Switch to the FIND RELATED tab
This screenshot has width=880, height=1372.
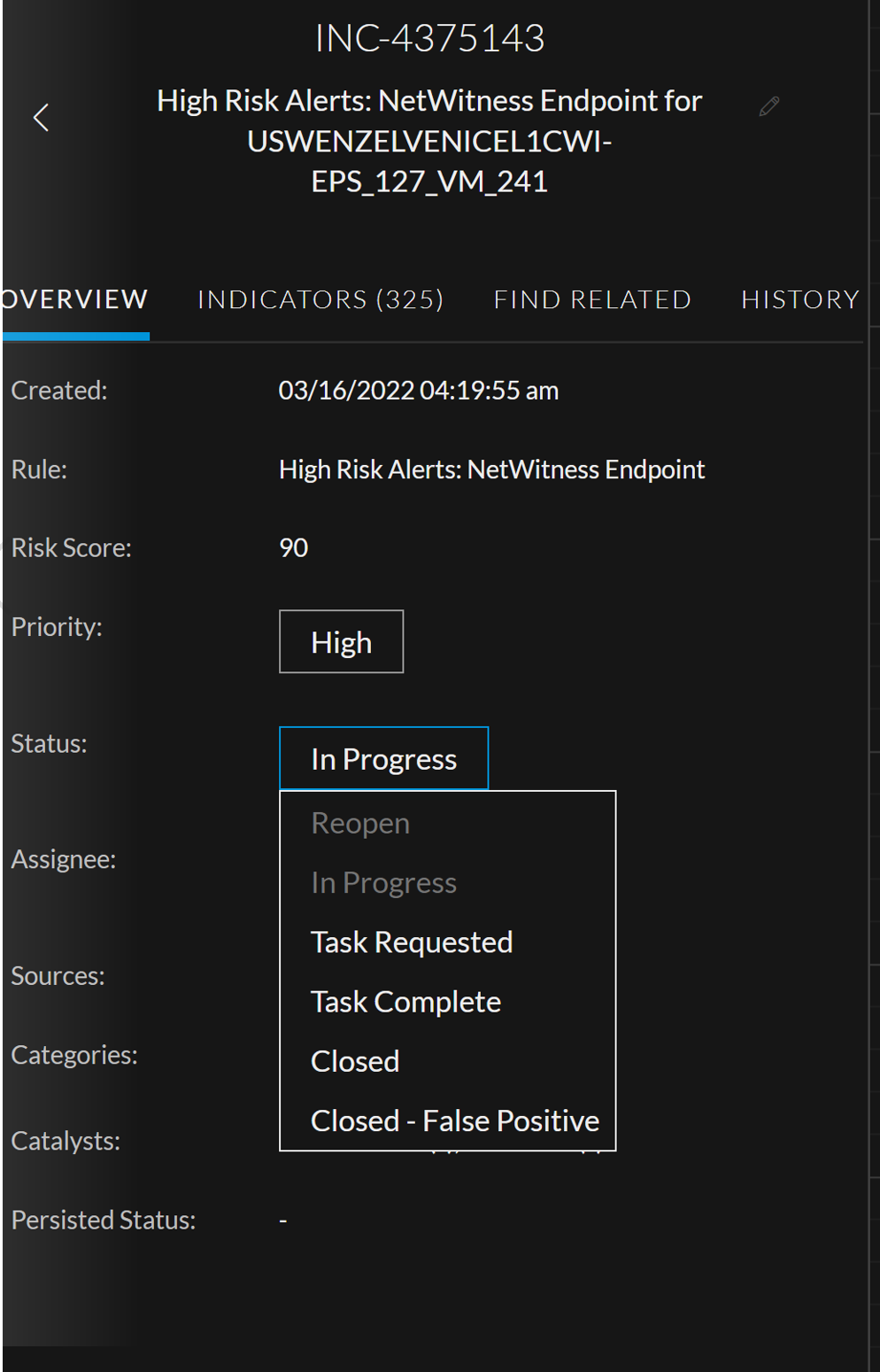tap(591, 299)
